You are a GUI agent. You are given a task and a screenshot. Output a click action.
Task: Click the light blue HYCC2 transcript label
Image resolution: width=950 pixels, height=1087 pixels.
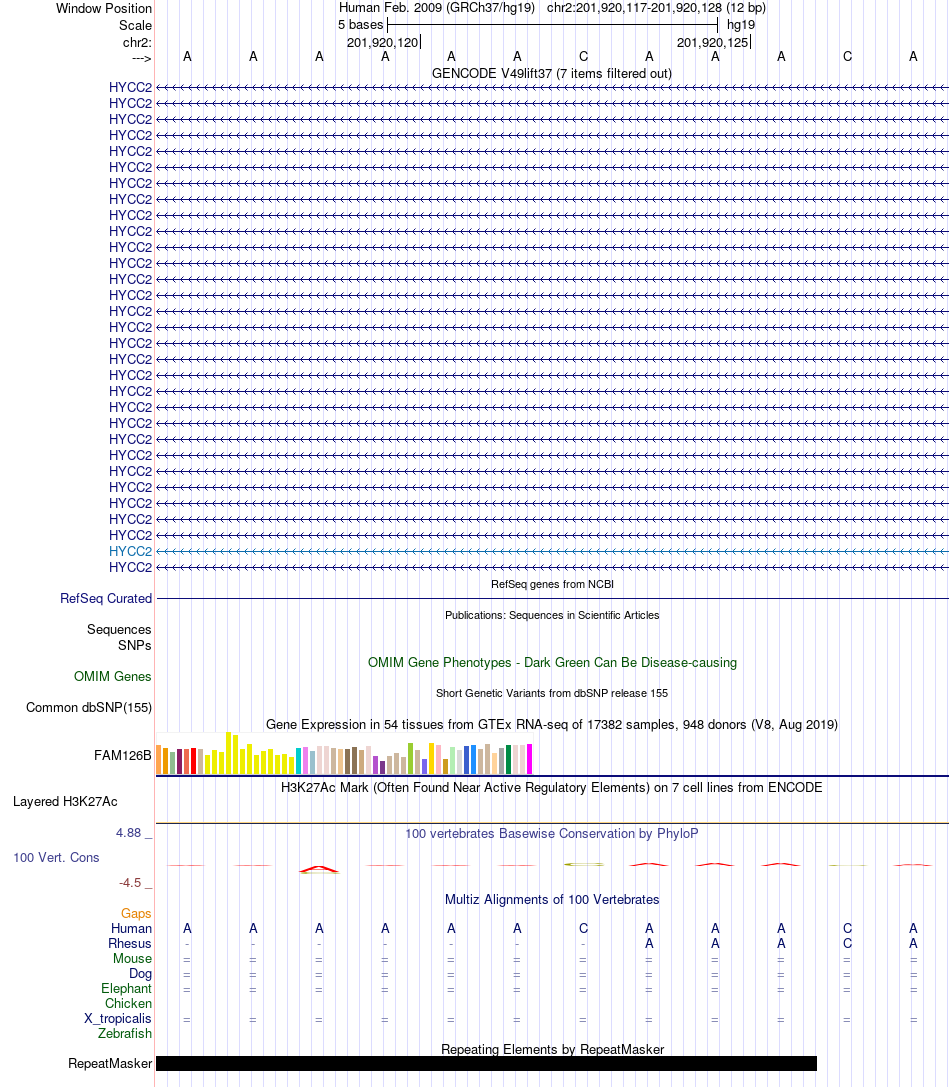pyautogui.click(x=130, y=551)
